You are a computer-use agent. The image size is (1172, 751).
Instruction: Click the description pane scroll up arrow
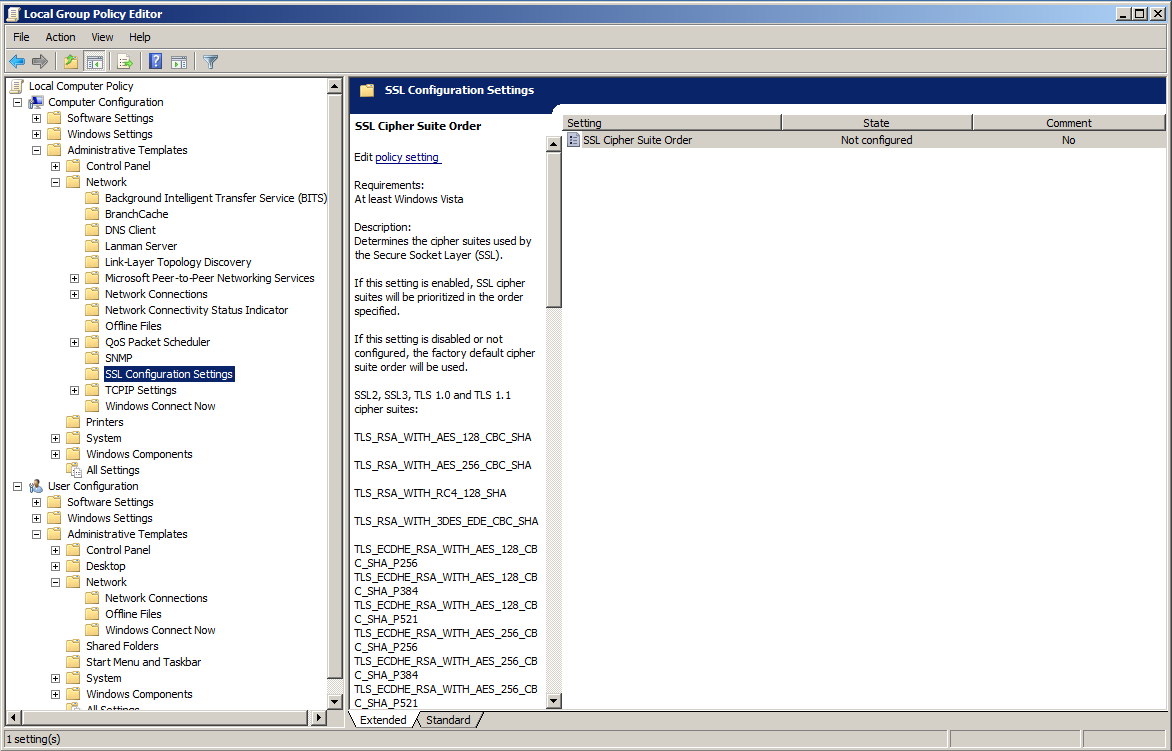pos(554,143)
